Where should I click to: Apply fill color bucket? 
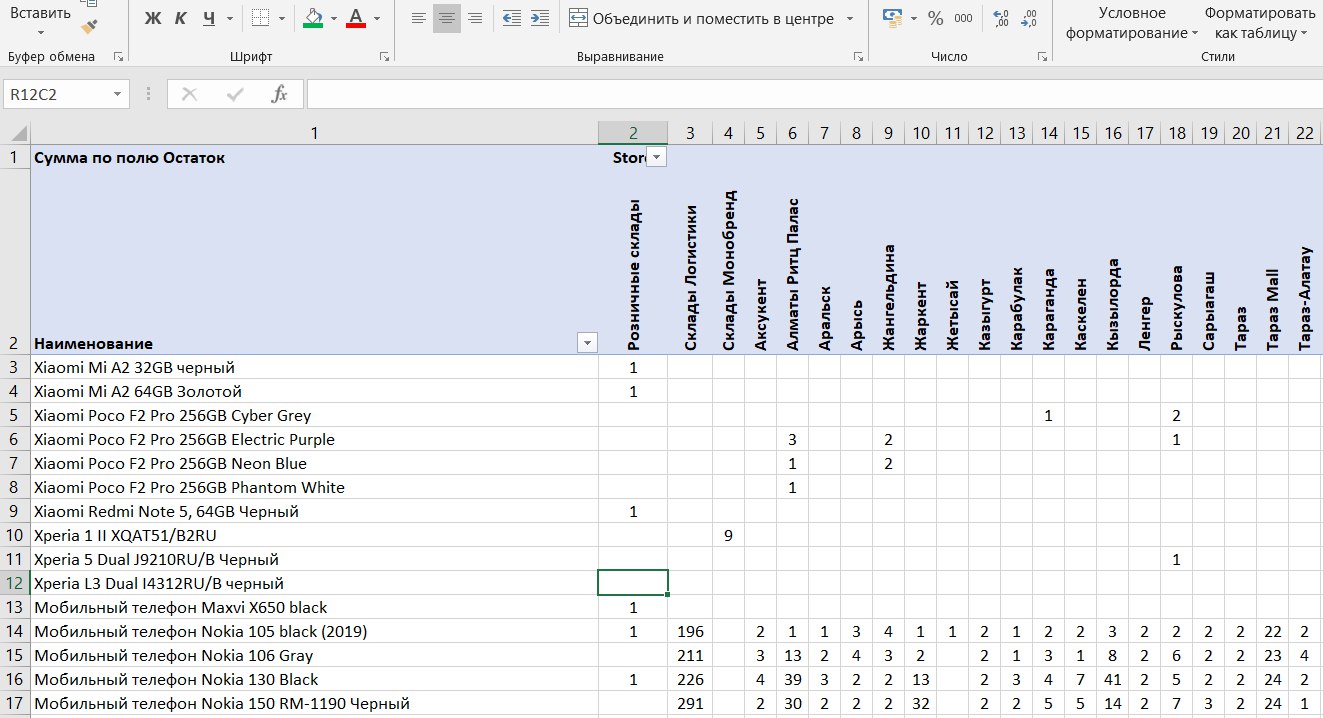pyautogui.click(x=312, y=18)
